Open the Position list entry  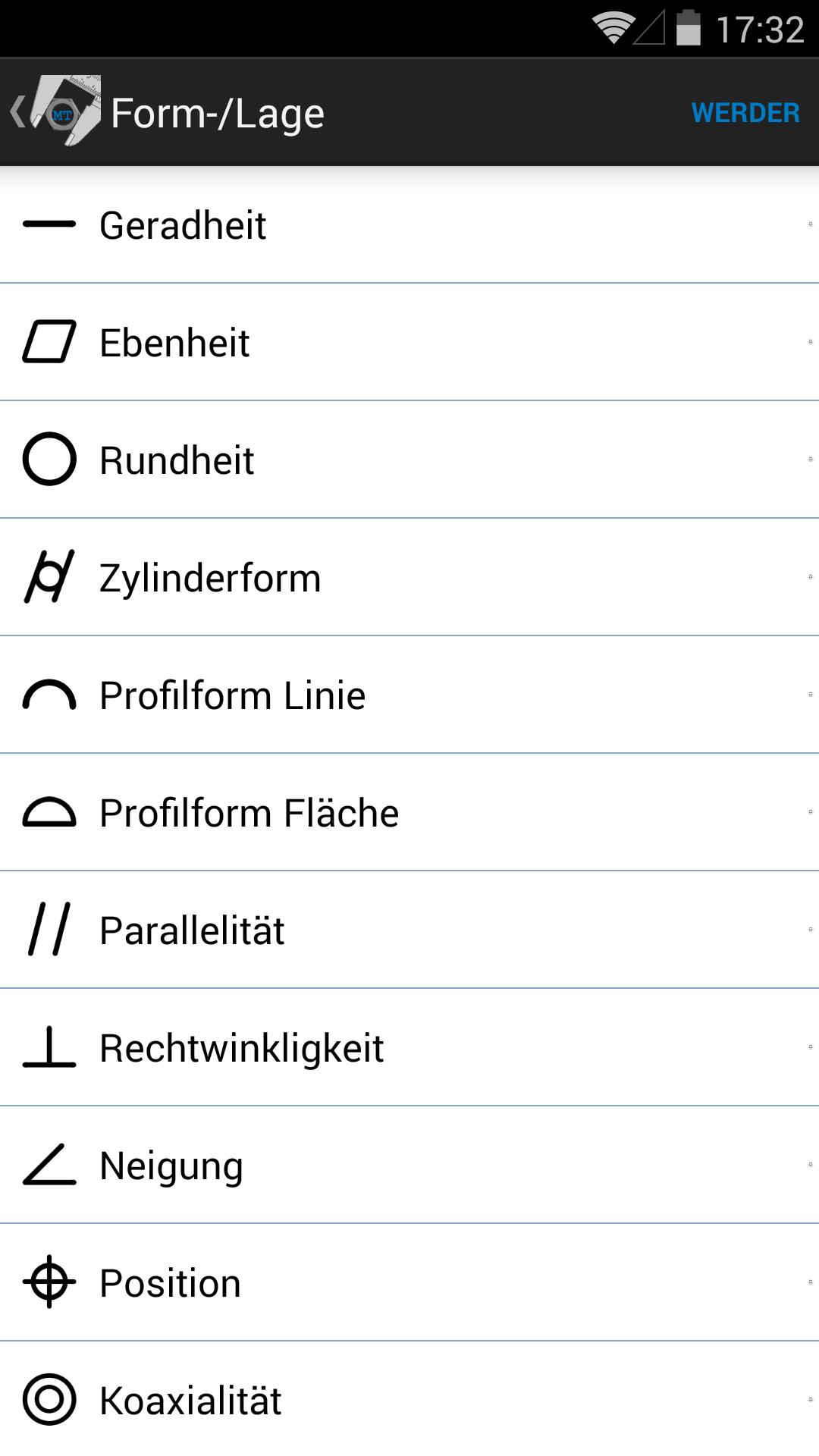(x=409, y=1282)
